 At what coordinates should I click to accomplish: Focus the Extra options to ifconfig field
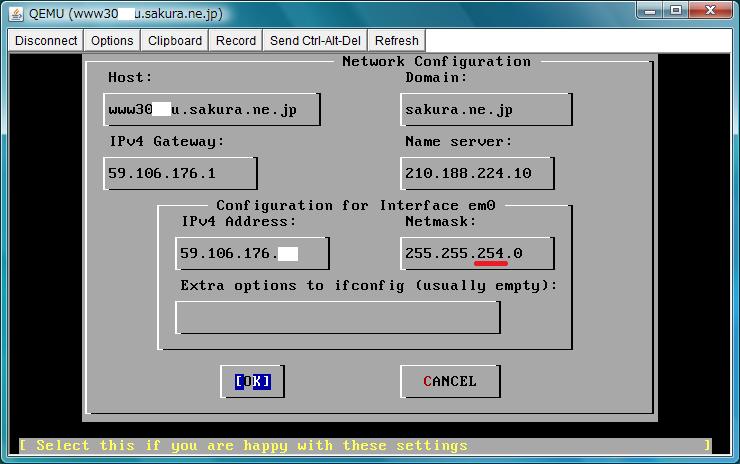[338, 317]
